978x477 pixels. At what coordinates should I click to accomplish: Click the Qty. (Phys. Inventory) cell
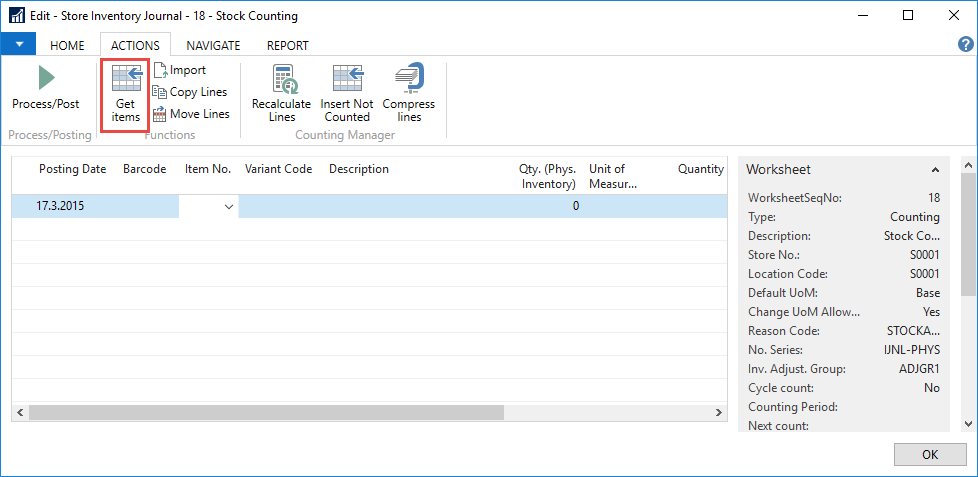540,206
